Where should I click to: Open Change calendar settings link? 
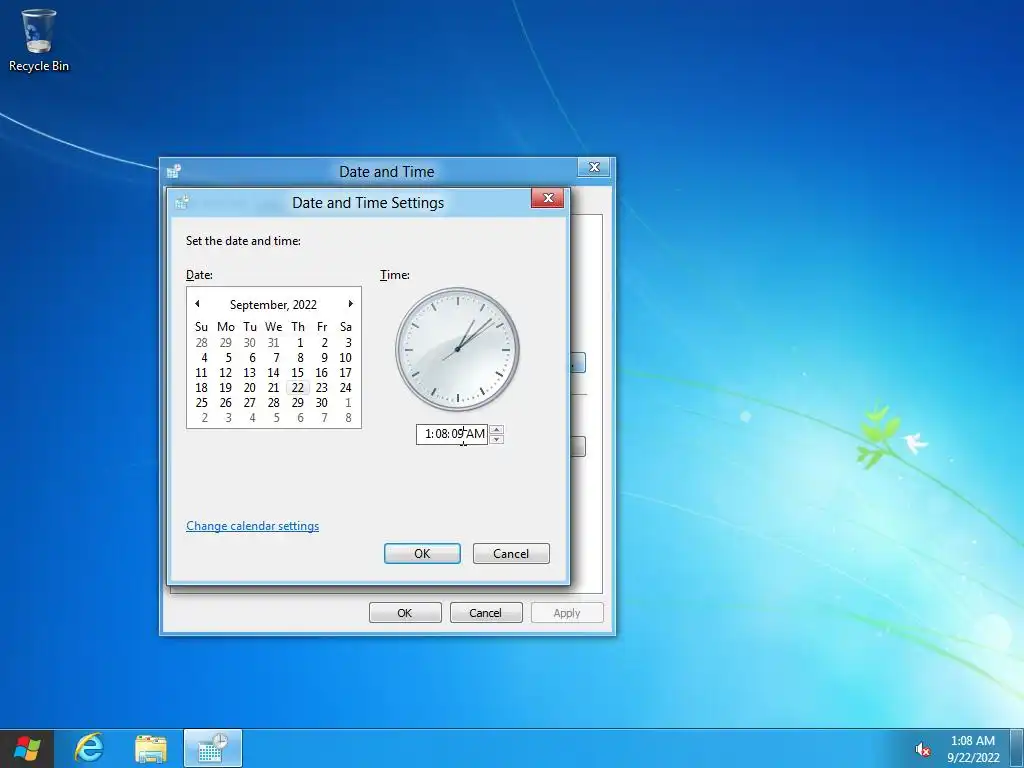coord(252,526)
